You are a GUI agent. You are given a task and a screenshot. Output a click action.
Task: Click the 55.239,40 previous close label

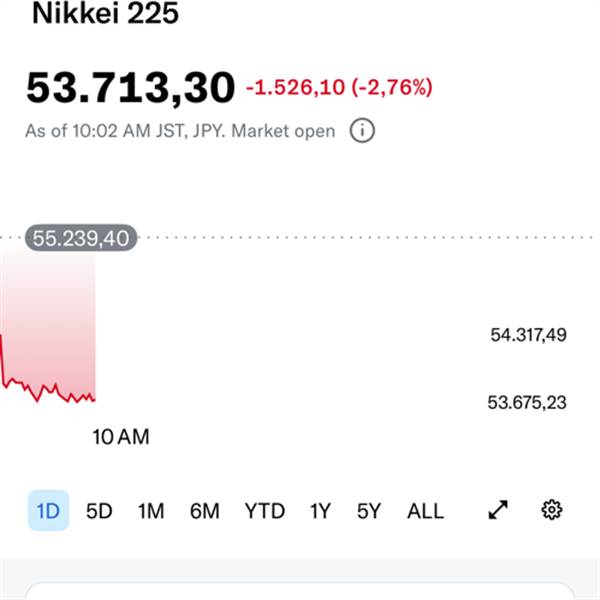pos(80,238)
